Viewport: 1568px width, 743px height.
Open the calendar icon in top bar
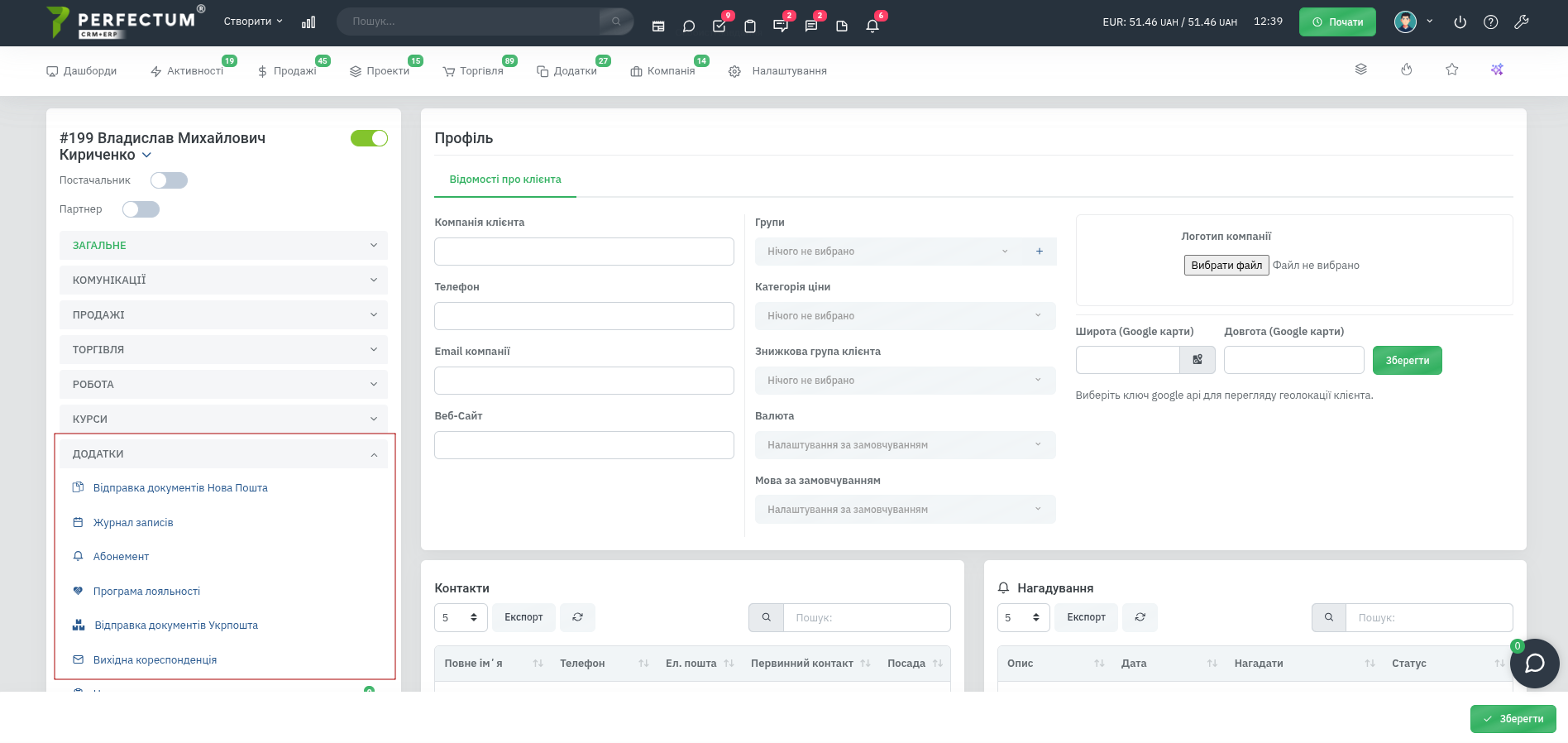coord(658,26)
